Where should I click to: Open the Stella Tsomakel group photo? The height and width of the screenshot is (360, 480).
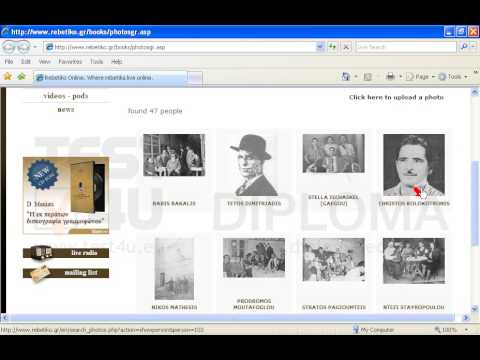(333, 153)
